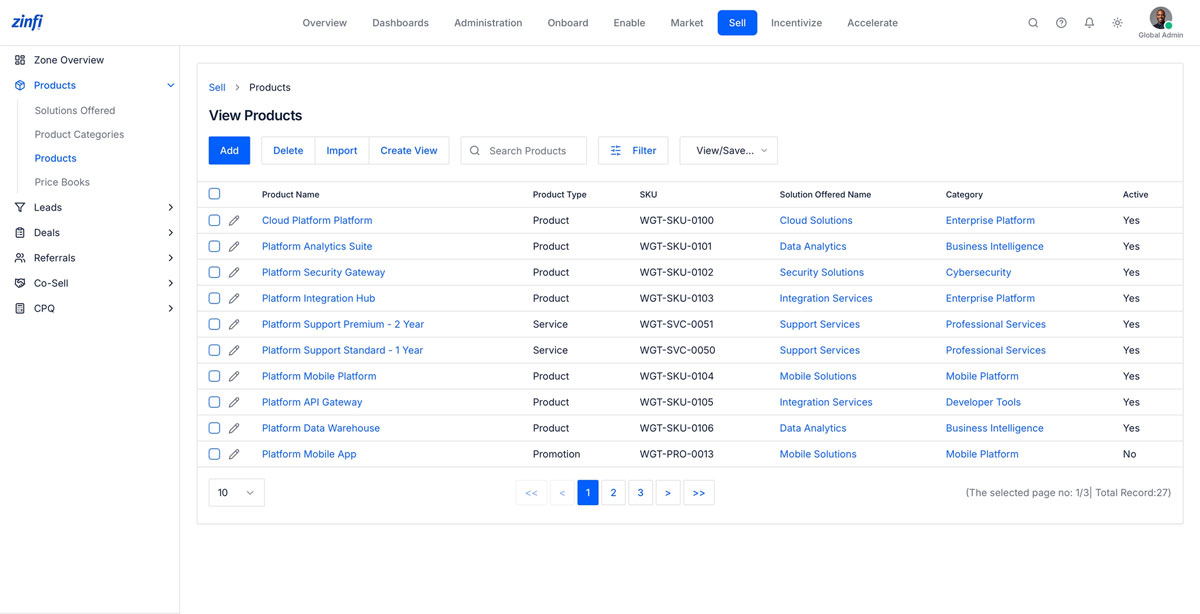Switch to the Overview top menu

coord(325,23)
